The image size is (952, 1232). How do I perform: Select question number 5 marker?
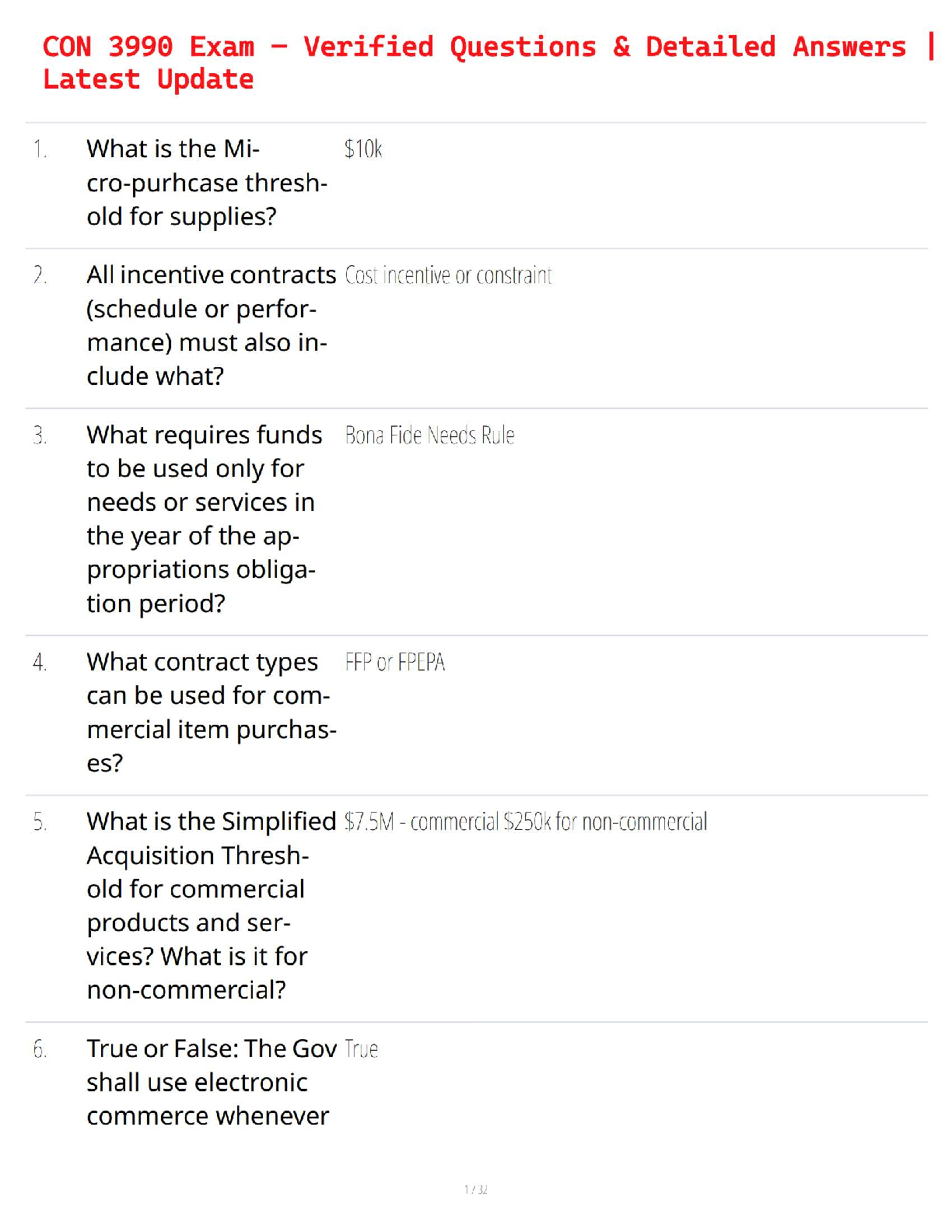(40, 822)
